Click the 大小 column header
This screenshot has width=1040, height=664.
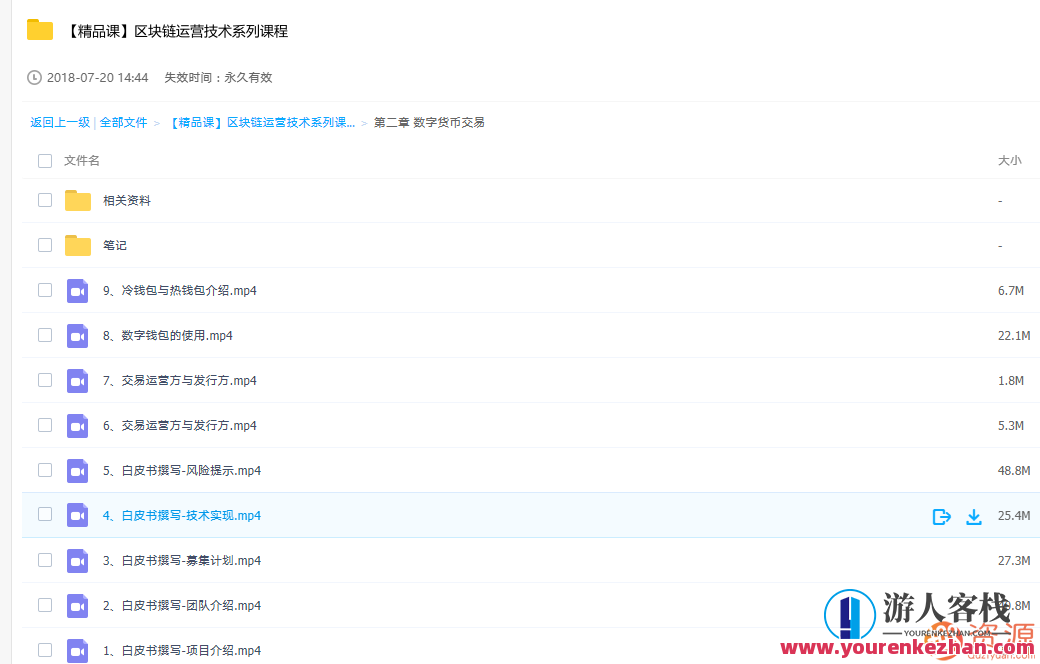1010,160
